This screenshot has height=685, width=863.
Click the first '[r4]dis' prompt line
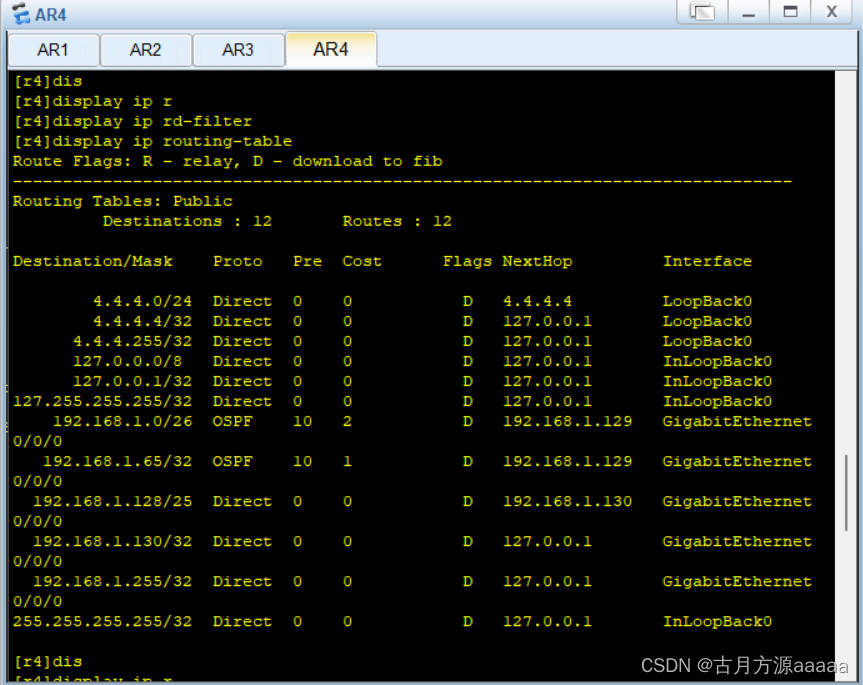tap(48, 81)
